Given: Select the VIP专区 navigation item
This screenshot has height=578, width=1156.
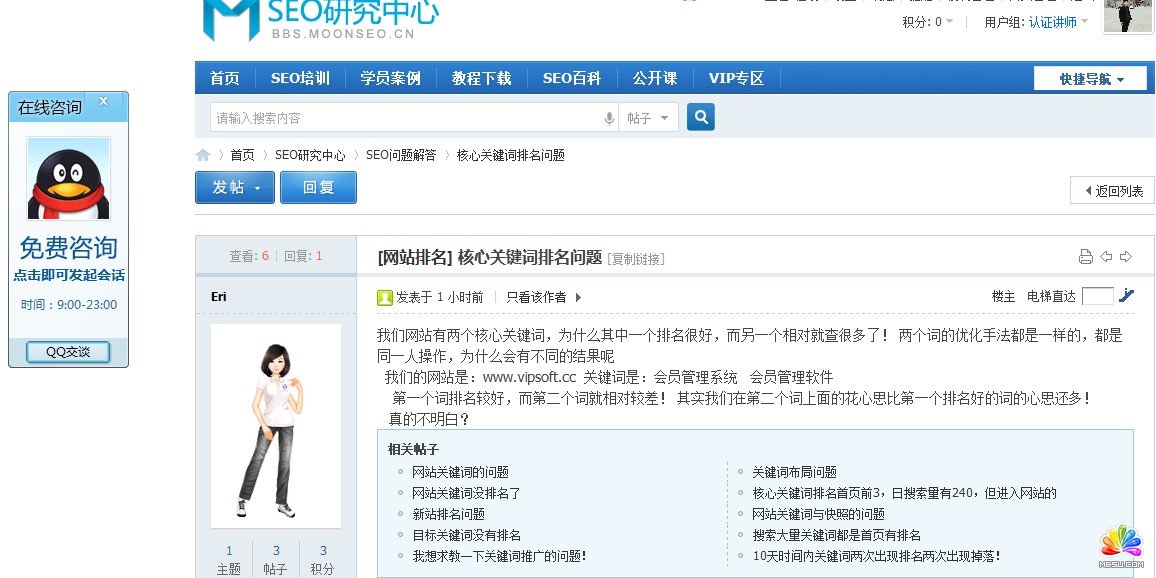Looking at the screenshot, I should (736, 78).
